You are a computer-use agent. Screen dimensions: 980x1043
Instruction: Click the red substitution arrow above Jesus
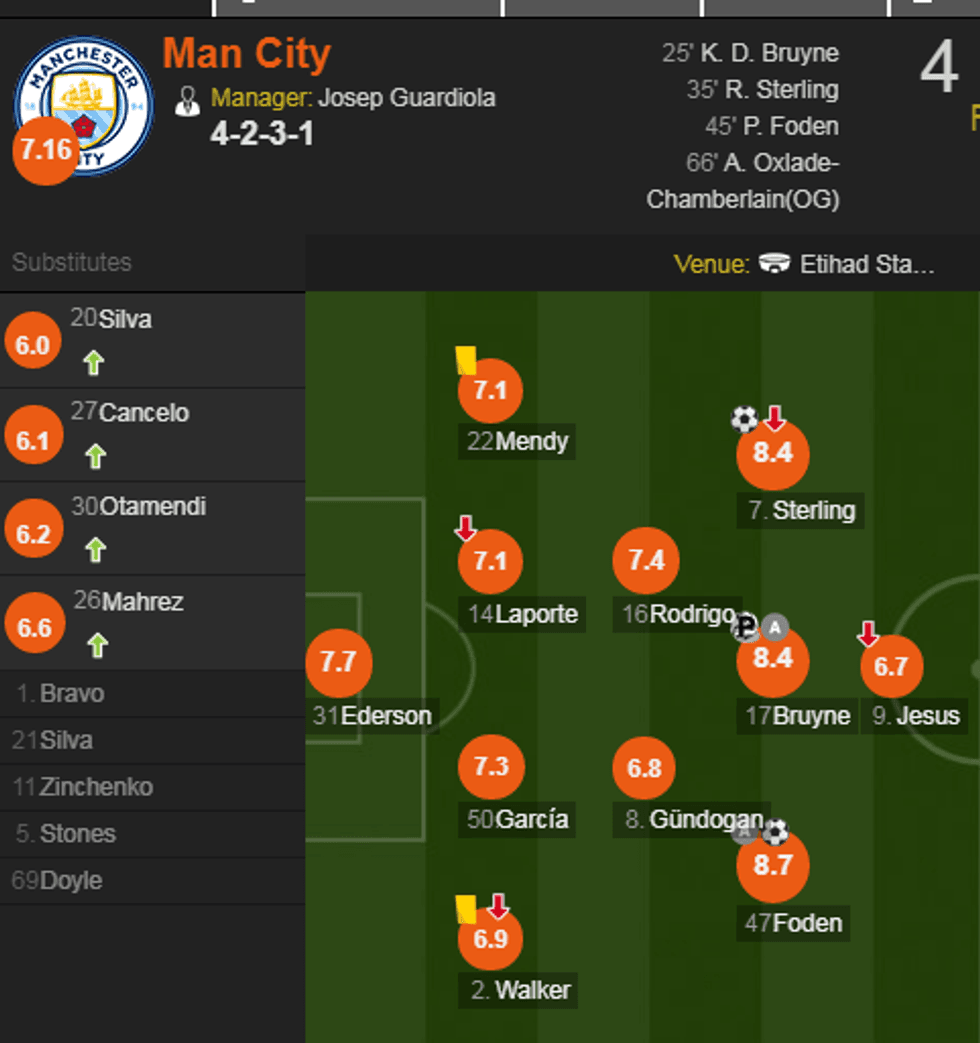(868, 633)
